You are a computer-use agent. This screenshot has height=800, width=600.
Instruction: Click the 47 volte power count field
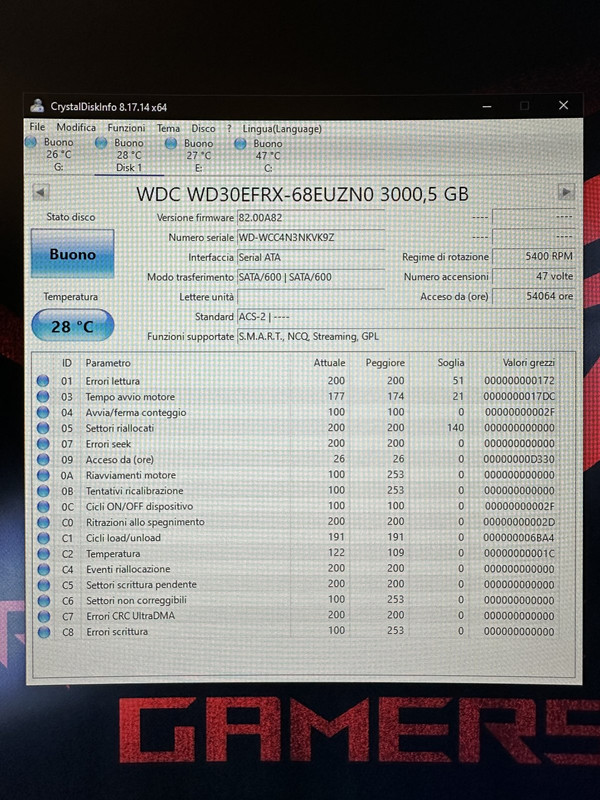[534, 276]
